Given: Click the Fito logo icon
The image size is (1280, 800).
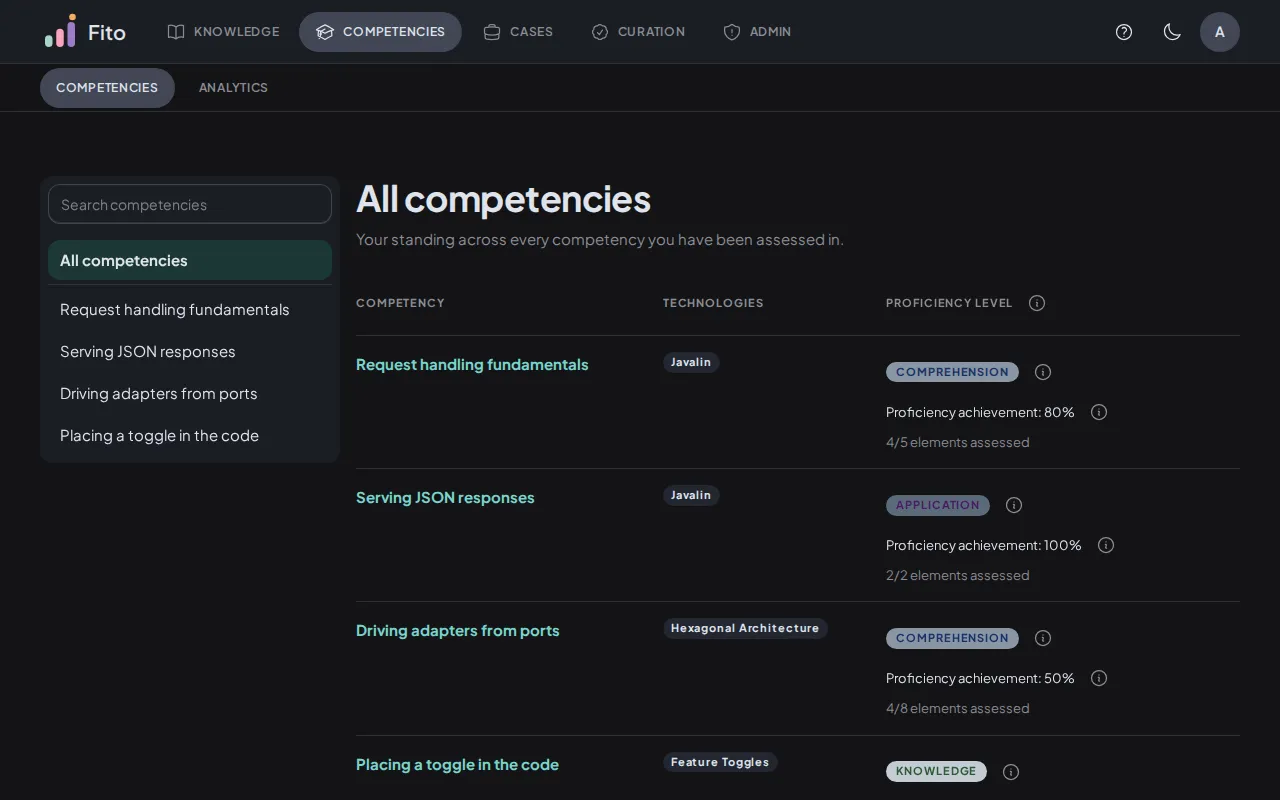Looking at the screenshot, I should coord(60,31).
